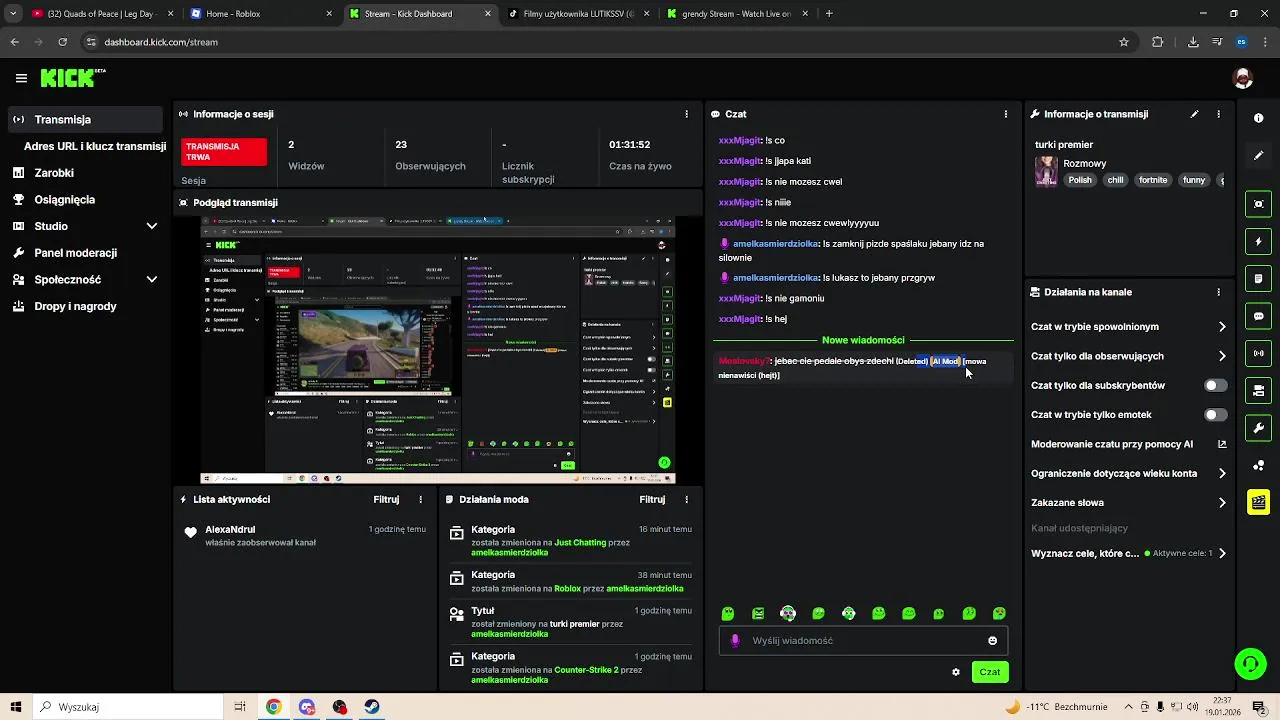1280x720 pixels.
Task: Click the green document sidebar icon
Action: tap(1258, 278)
